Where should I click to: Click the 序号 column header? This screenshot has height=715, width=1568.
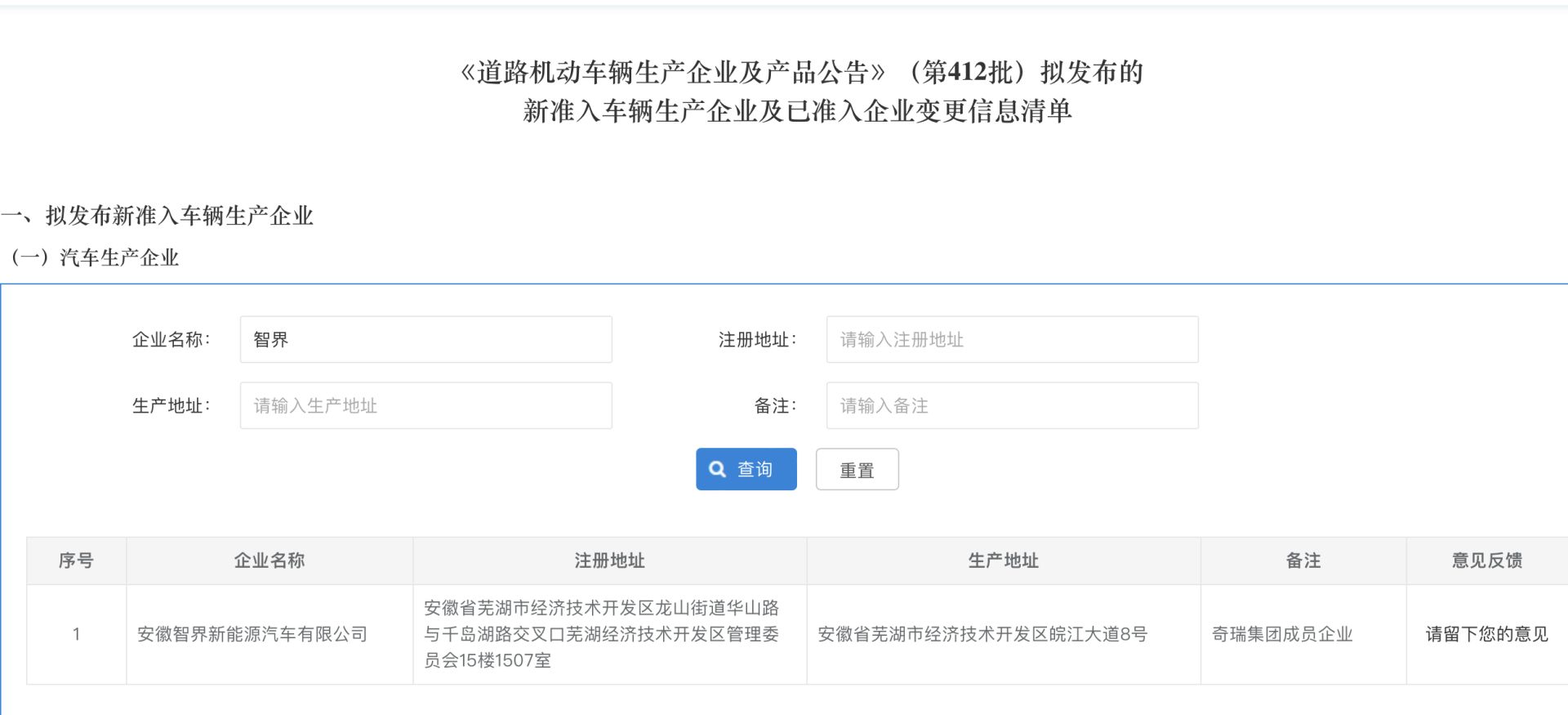[x=76, y=561]
